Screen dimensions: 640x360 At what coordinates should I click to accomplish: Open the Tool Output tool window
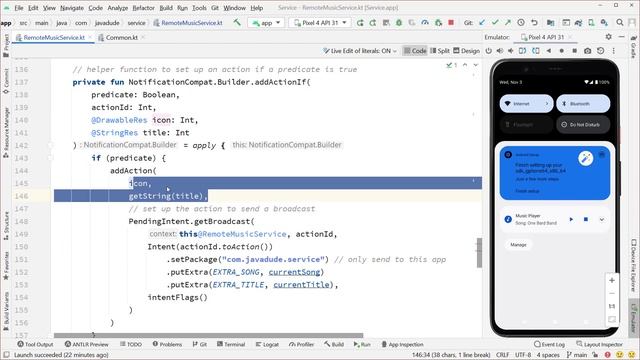point(36,344)
